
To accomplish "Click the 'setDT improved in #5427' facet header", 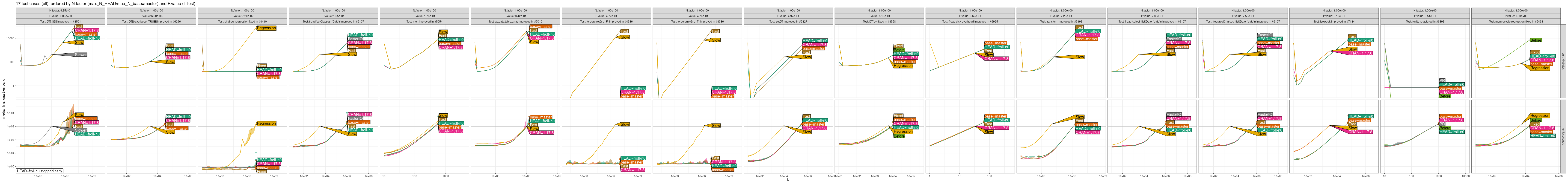I will click(788, 21).
